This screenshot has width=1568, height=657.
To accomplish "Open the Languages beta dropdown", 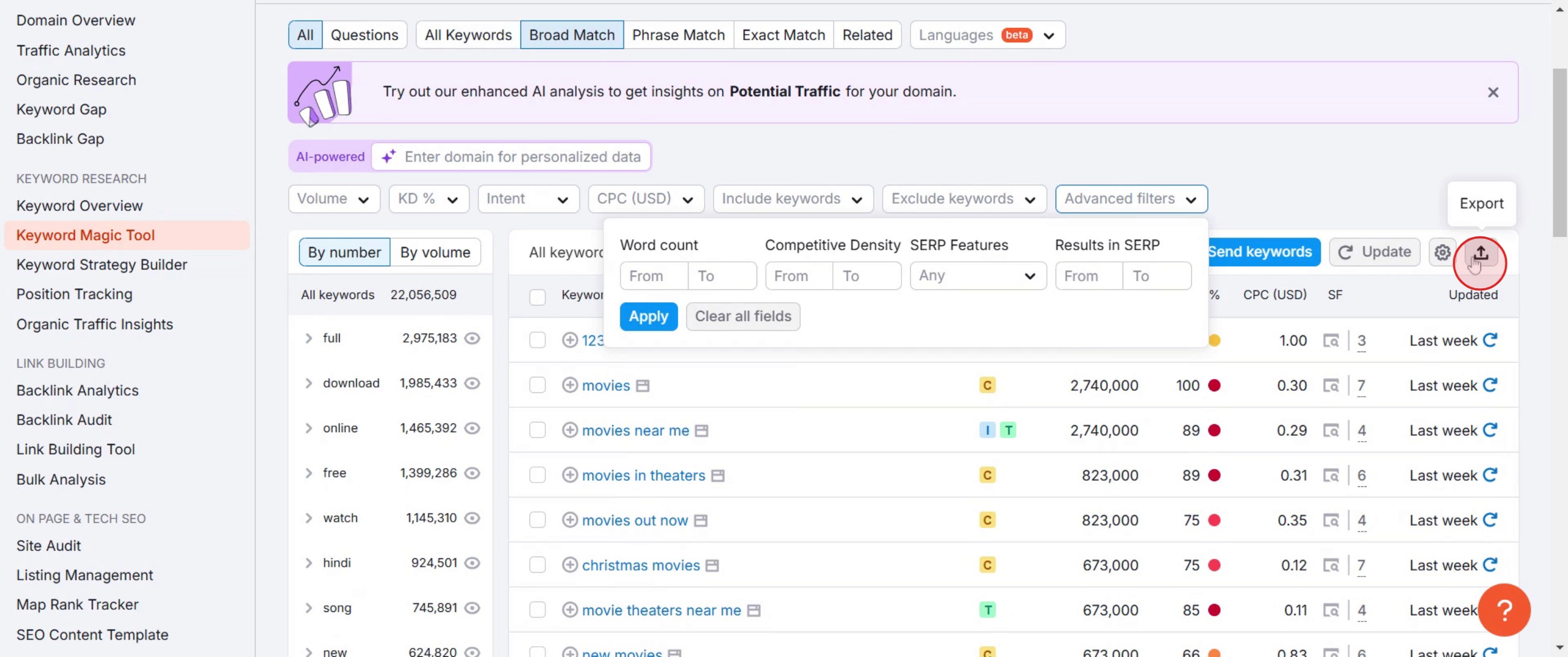I will [x=987, y=35].
